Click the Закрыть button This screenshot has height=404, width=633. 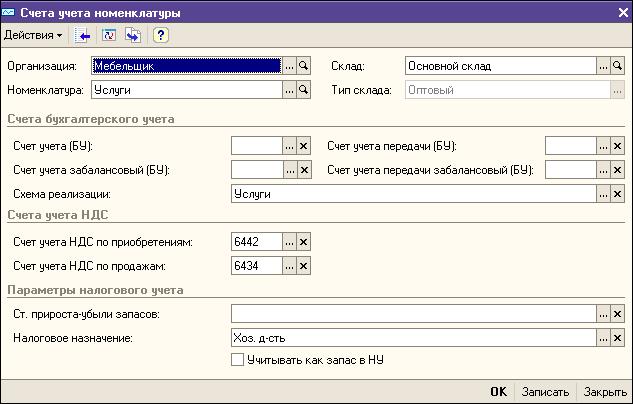tap(605, 391)
